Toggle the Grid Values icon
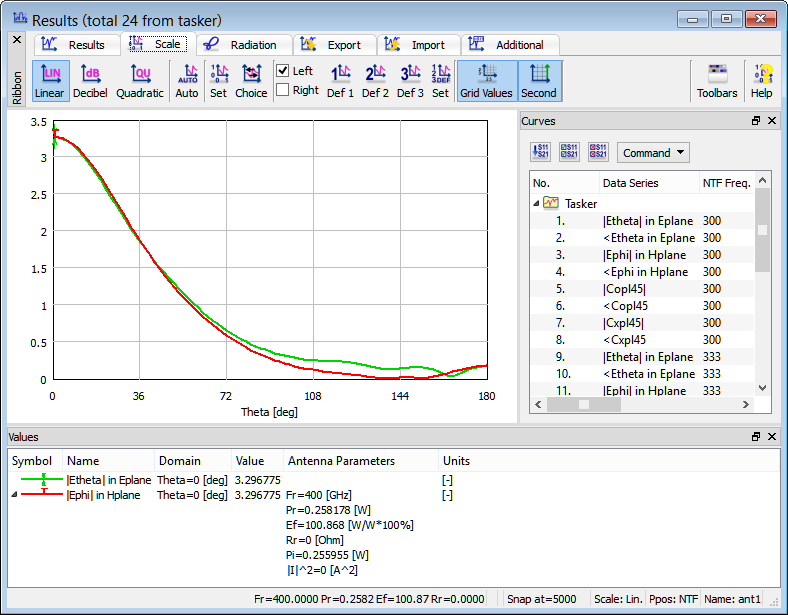The image size is (788, 615). 486,81
